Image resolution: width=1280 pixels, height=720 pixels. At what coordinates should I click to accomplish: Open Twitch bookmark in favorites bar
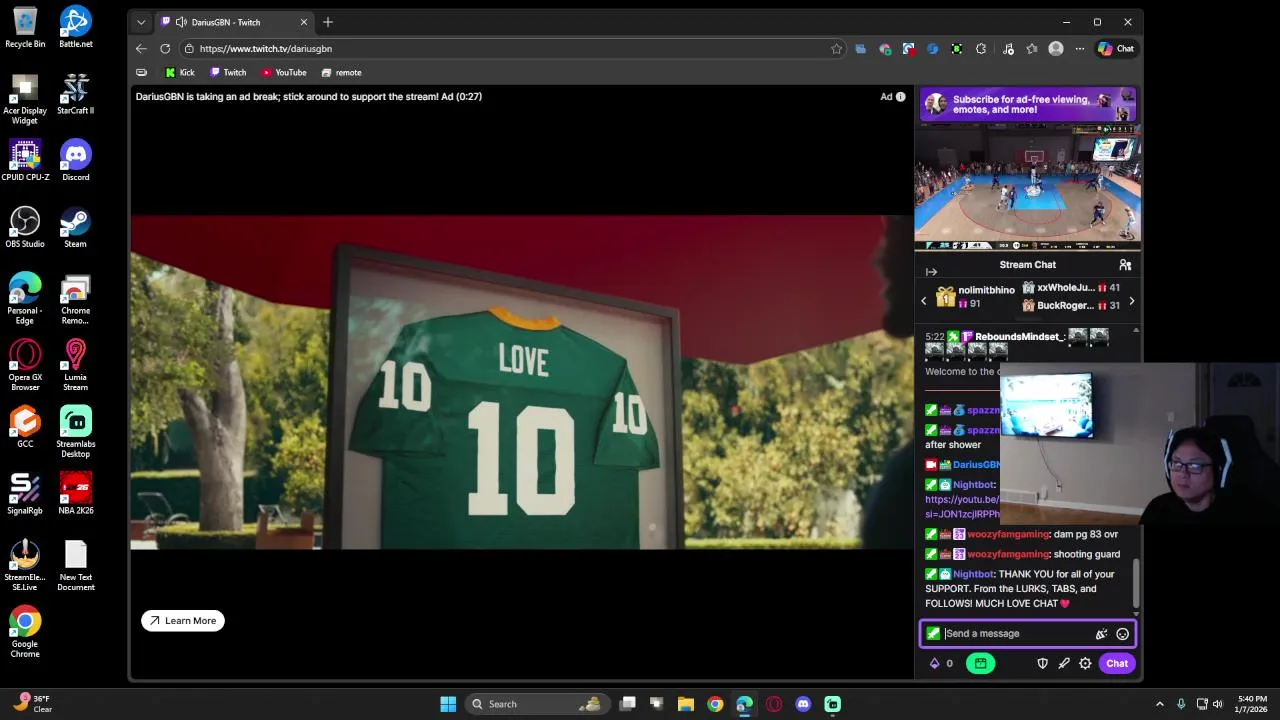coord(228,72)
